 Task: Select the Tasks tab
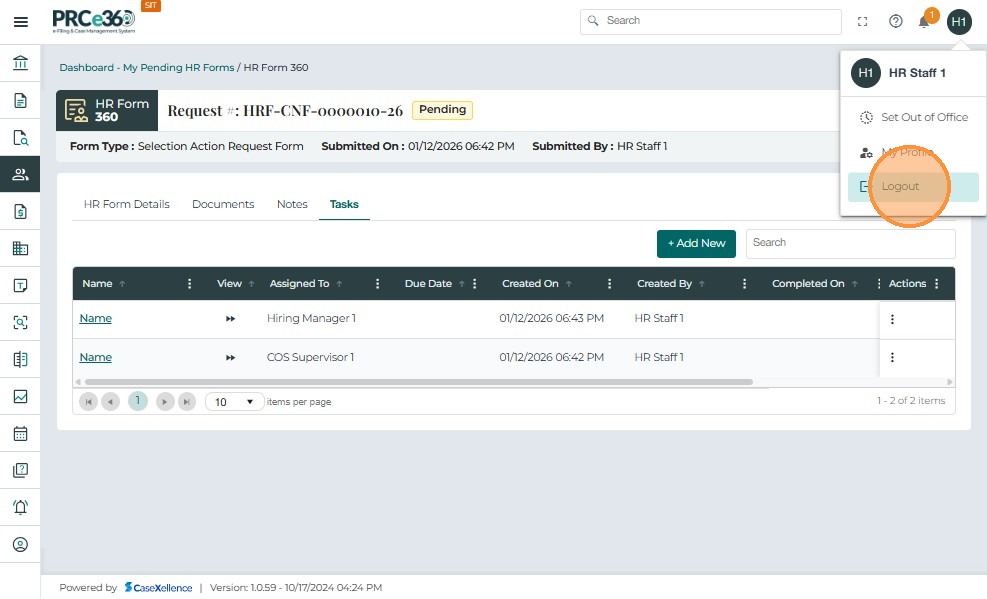pos(344,204)
